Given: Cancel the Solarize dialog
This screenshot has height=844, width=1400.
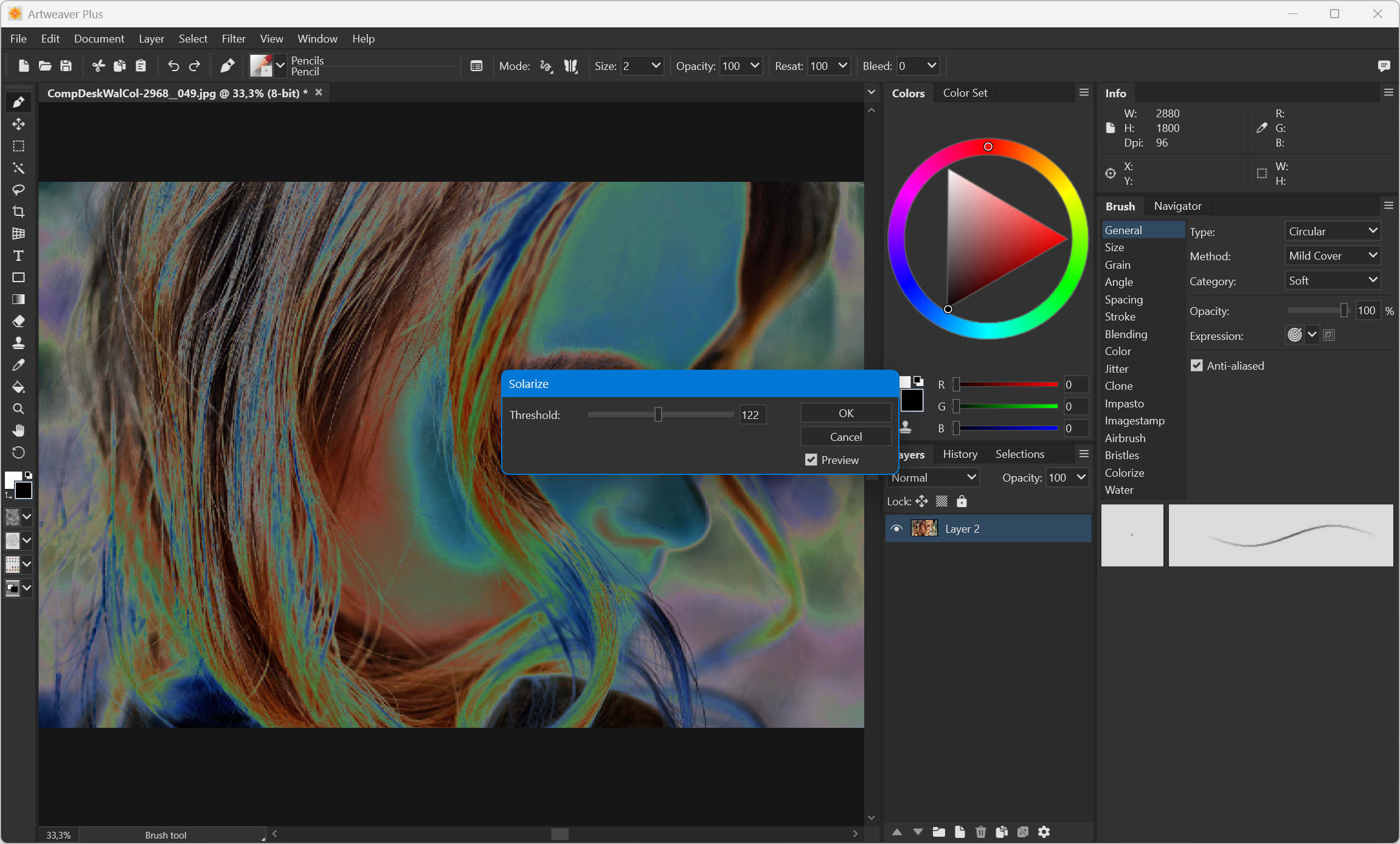Looking at the screenshot, I should click(x=845, y=437).
